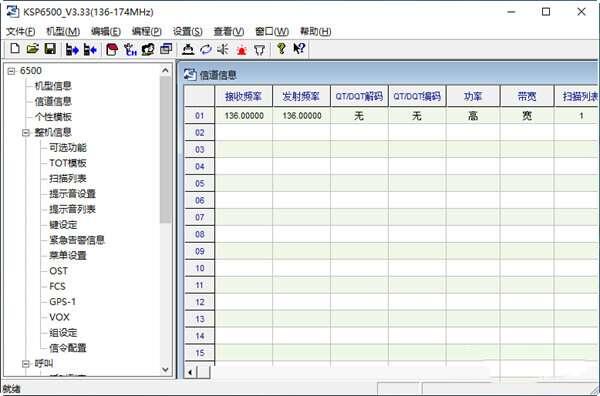Click the 功率 column header
Screen dimensions: 600x396
coord(473,96)
